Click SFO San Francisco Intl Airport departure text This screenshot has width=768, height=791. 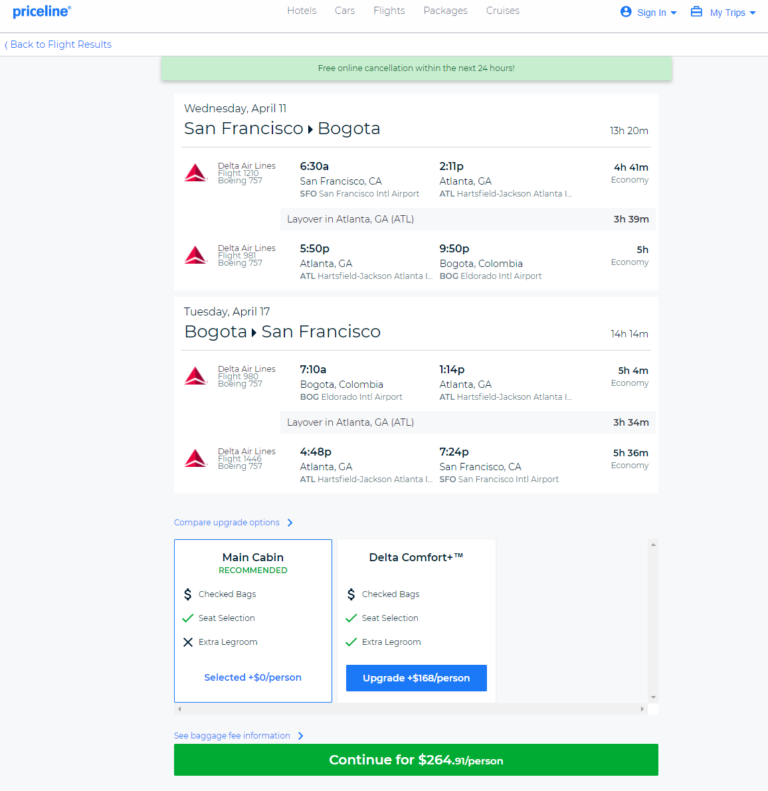tap(359, 194)
